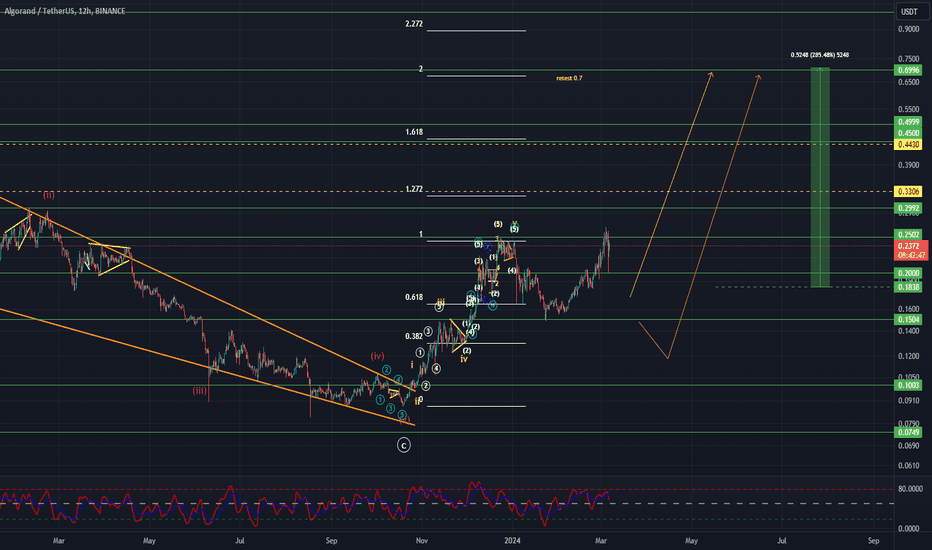
Task: Click the 0.618 Fibonacci level label
Action: 414,297
